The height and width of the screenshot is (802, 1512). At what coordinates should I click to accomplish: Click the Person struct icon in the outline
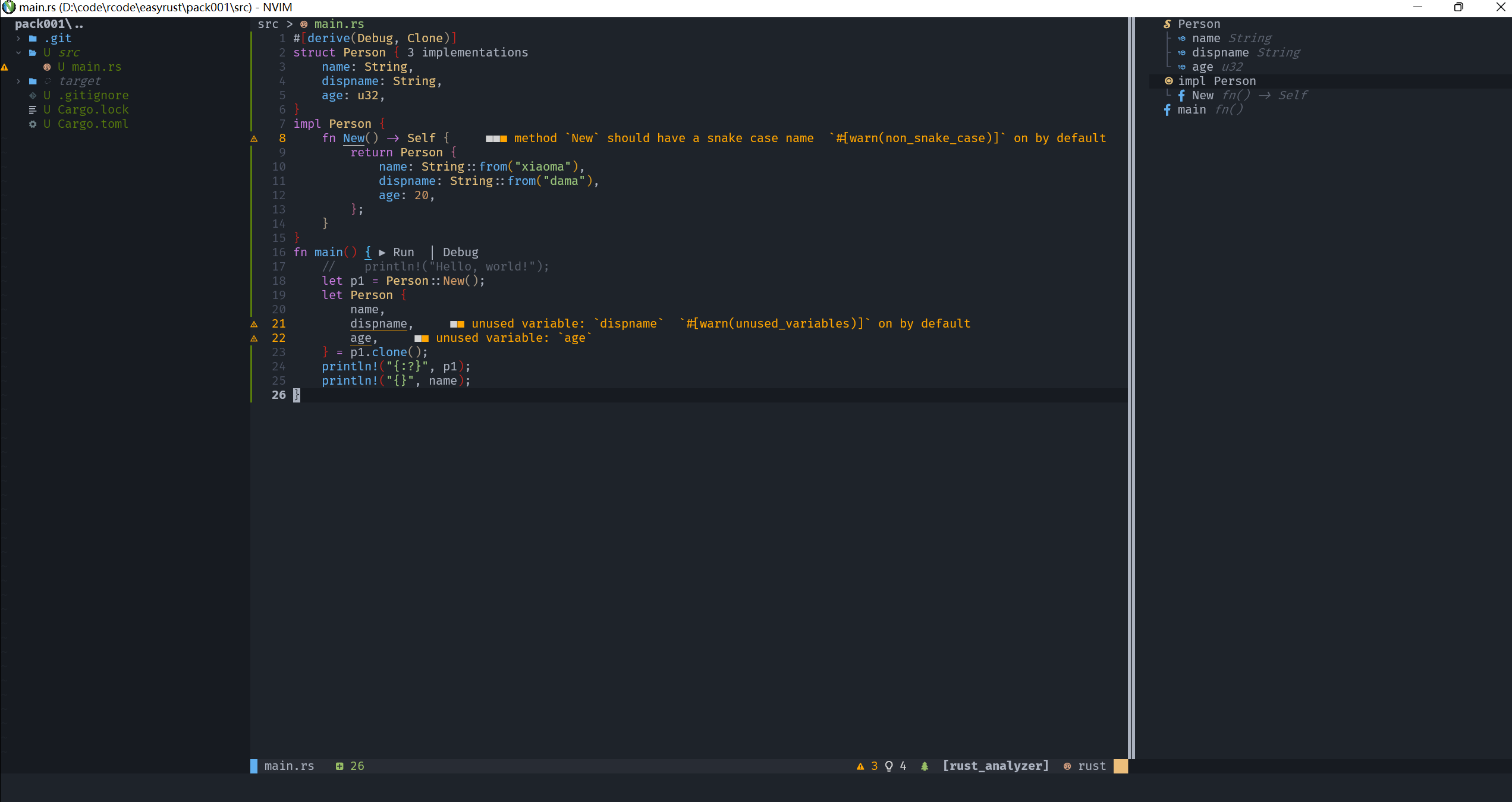coord(1167,24)
